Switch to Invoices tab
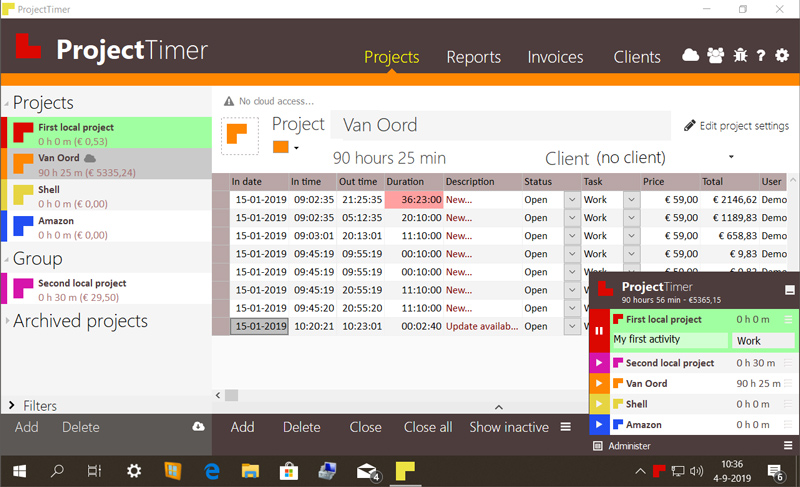The width and height of the screenshot is (800, 487). click(555, 57)
